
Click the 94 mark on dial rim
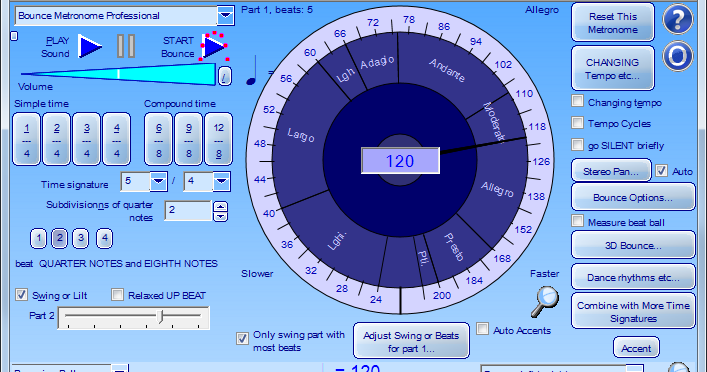[x=475, y=41]
